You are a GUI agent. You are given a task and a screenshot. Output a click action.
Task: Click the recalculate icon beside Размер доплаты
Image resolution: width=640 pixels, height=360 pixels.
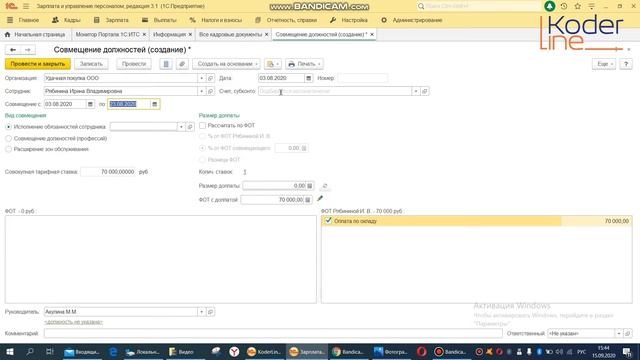pyautogui.click(x=325, y=186)
